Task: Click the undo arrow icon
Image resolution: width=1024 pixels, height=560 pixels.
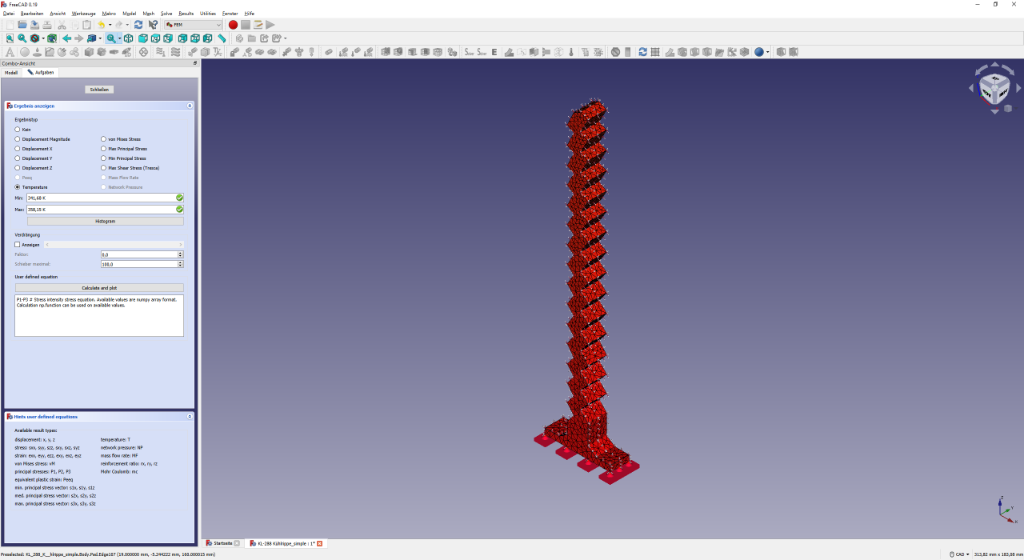Action: [101, 24]
